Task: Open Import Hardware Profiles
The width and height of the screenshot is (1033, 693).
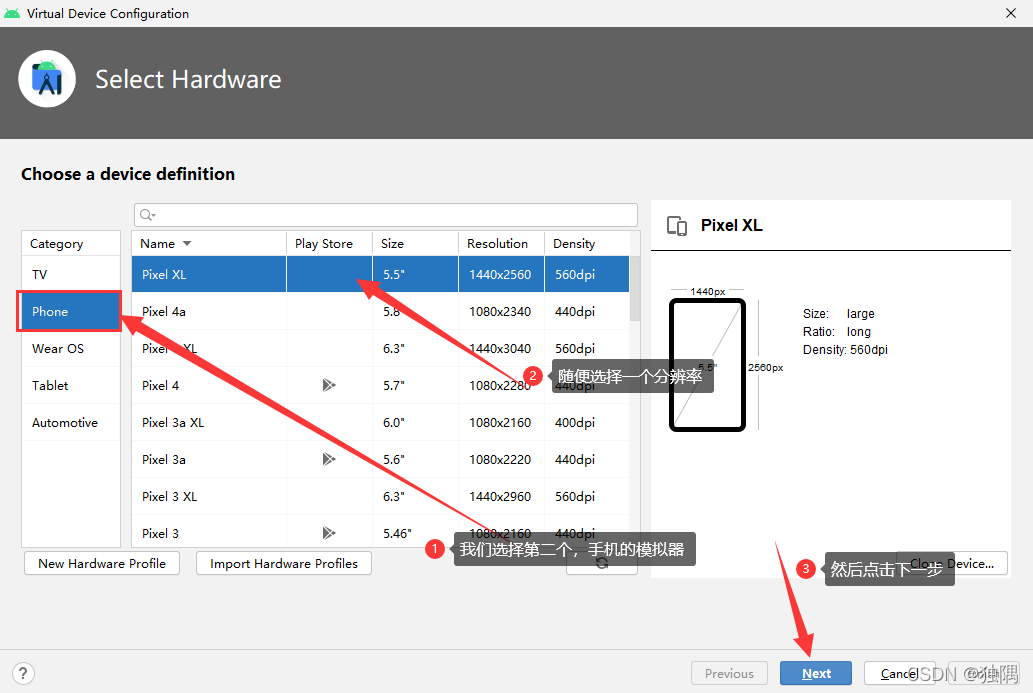Action: [284, 563]
